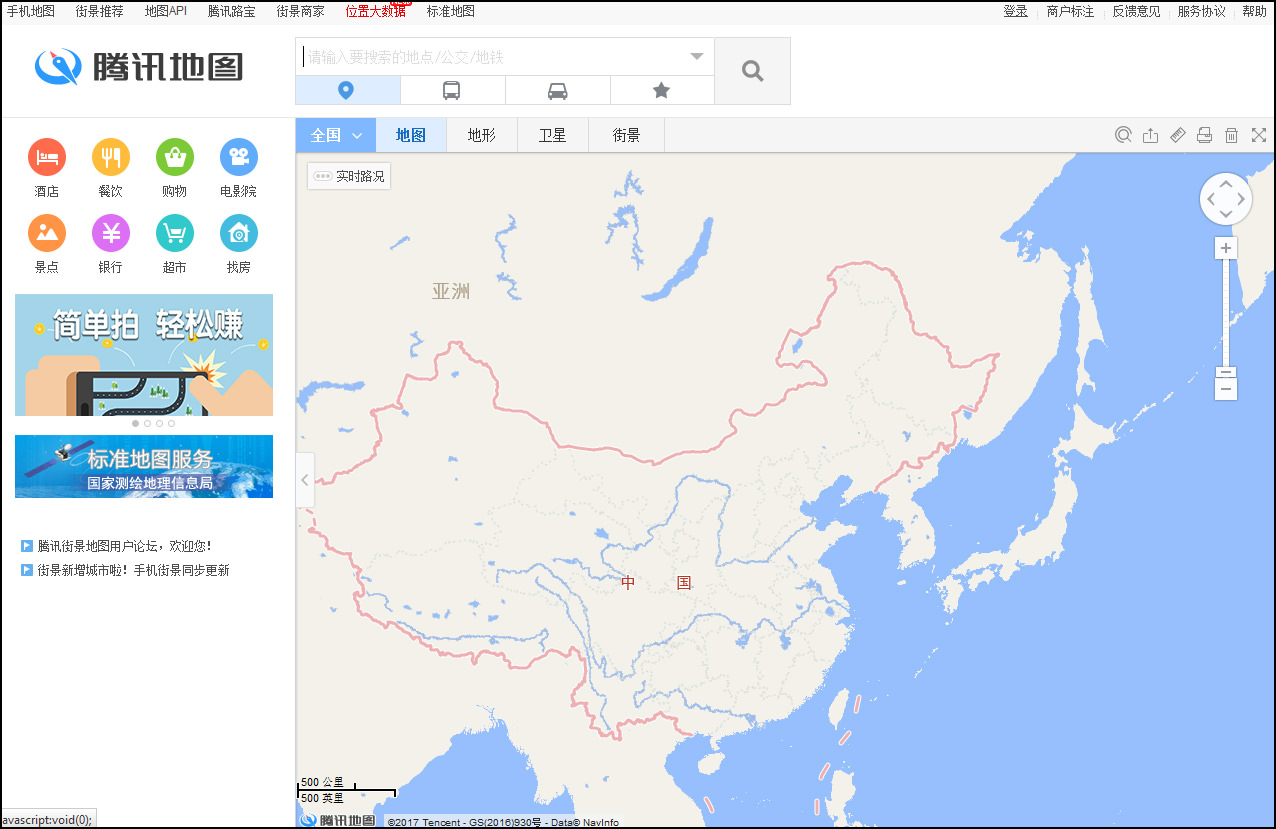This screenshot has width=1276, height=829.
Task: Pan map up with compass arrow
Action: [1226, 182]
